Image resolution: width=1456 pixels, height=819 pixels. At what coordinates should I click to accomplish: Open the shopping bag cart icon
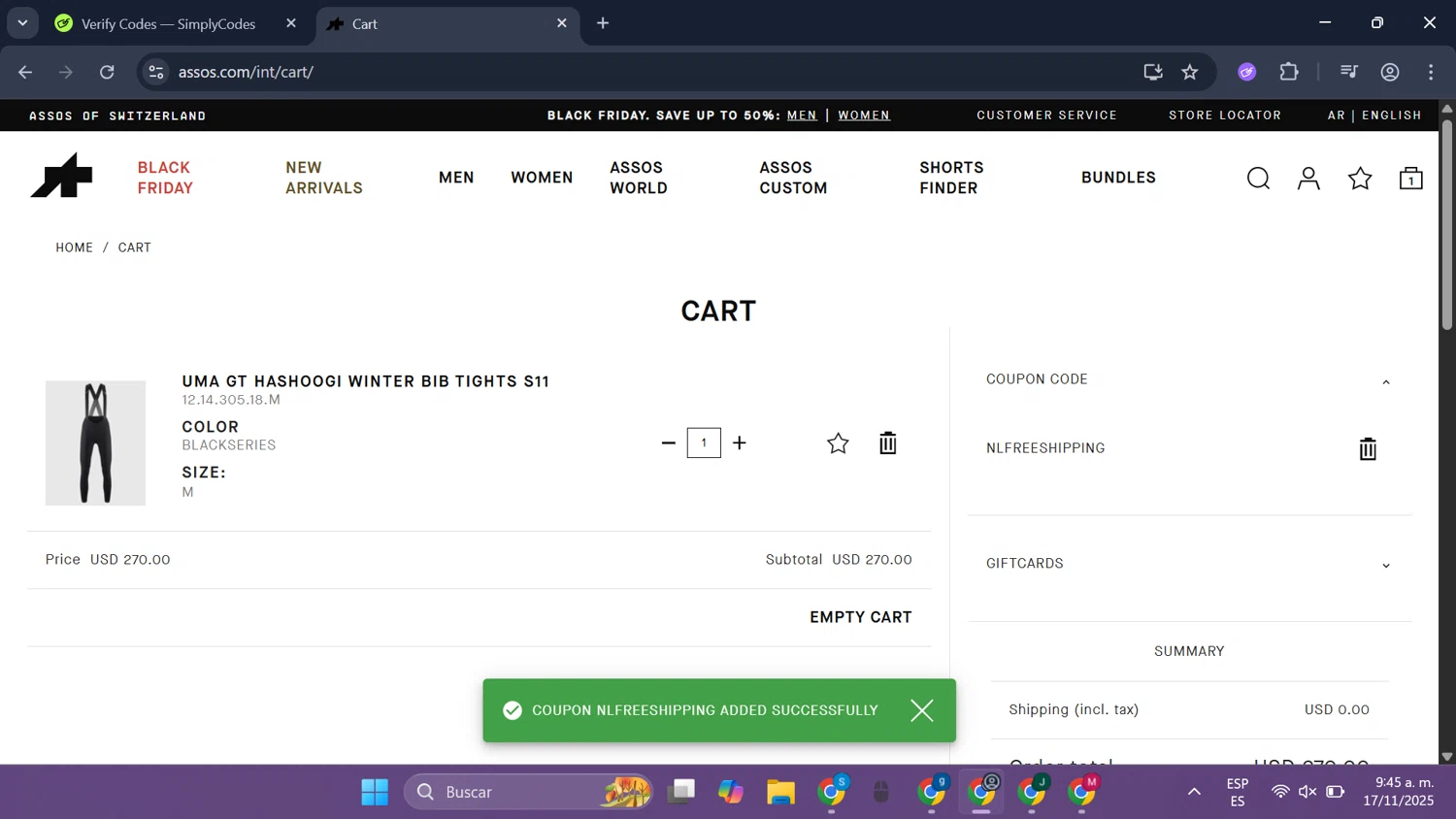(x=1410, y=178)
